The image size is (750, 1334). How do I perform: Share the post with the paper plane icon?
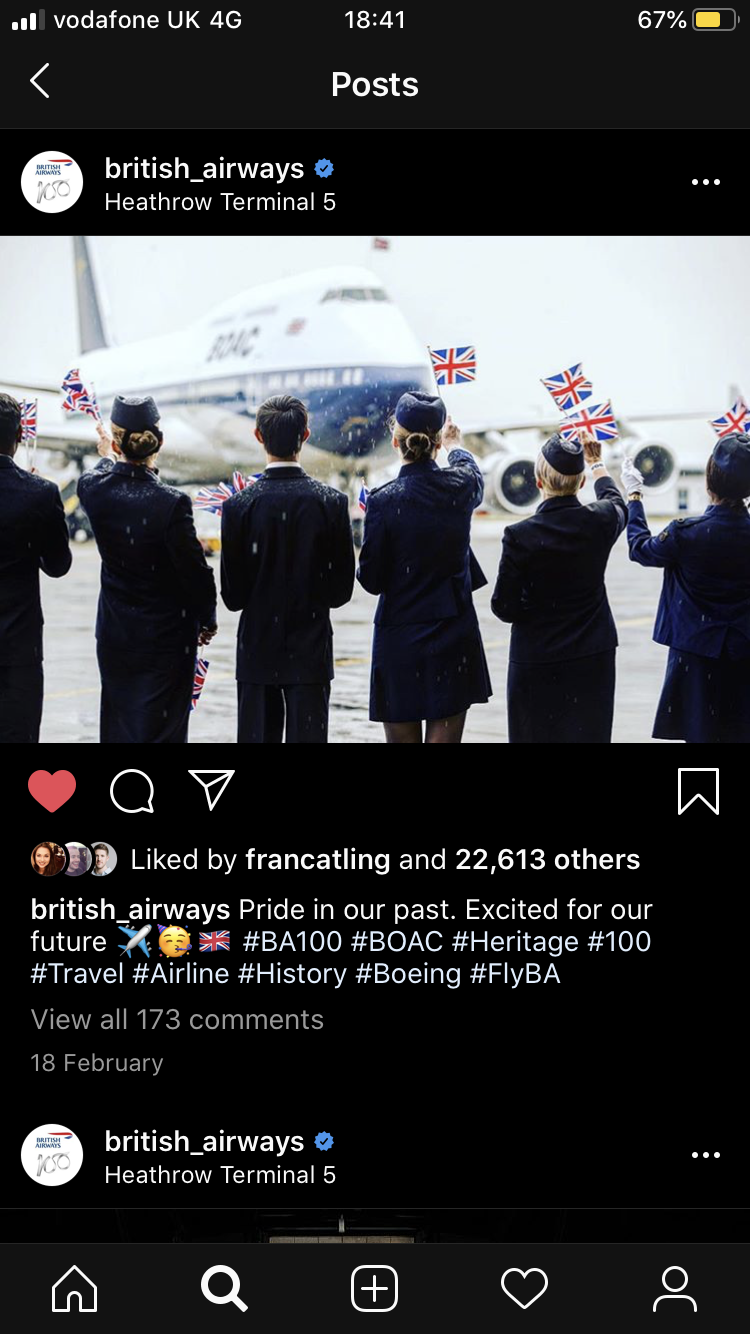tap(212, 790)
